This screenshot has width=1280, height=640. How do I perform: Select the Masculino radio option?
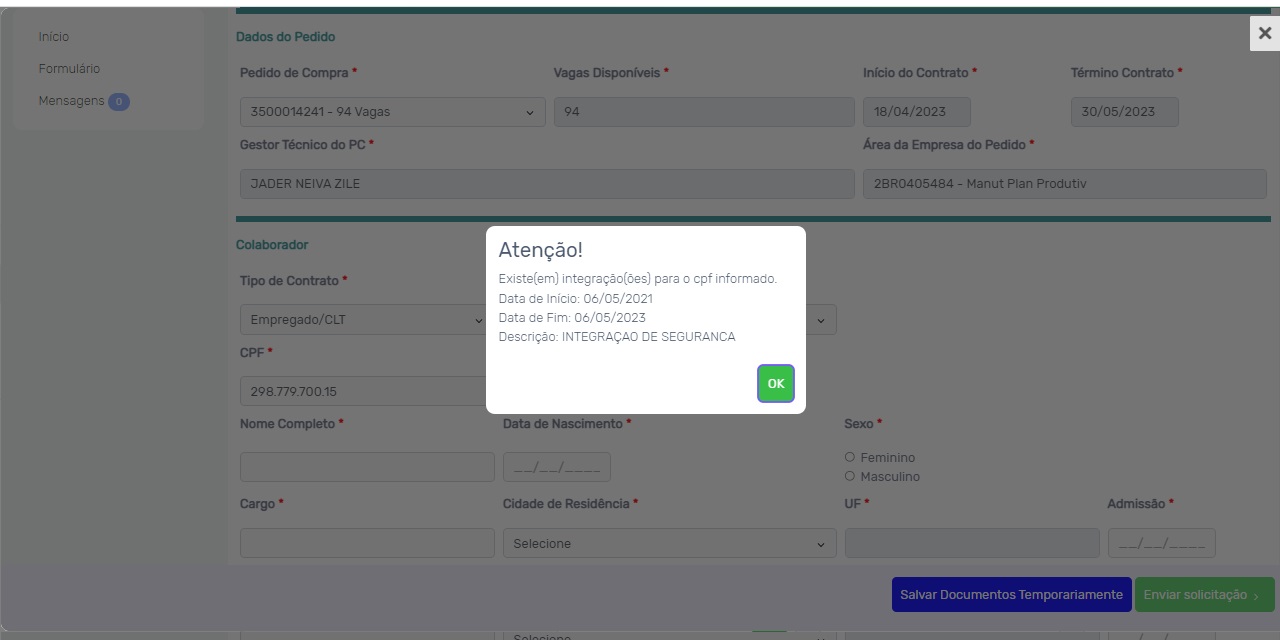pos(850,477)
